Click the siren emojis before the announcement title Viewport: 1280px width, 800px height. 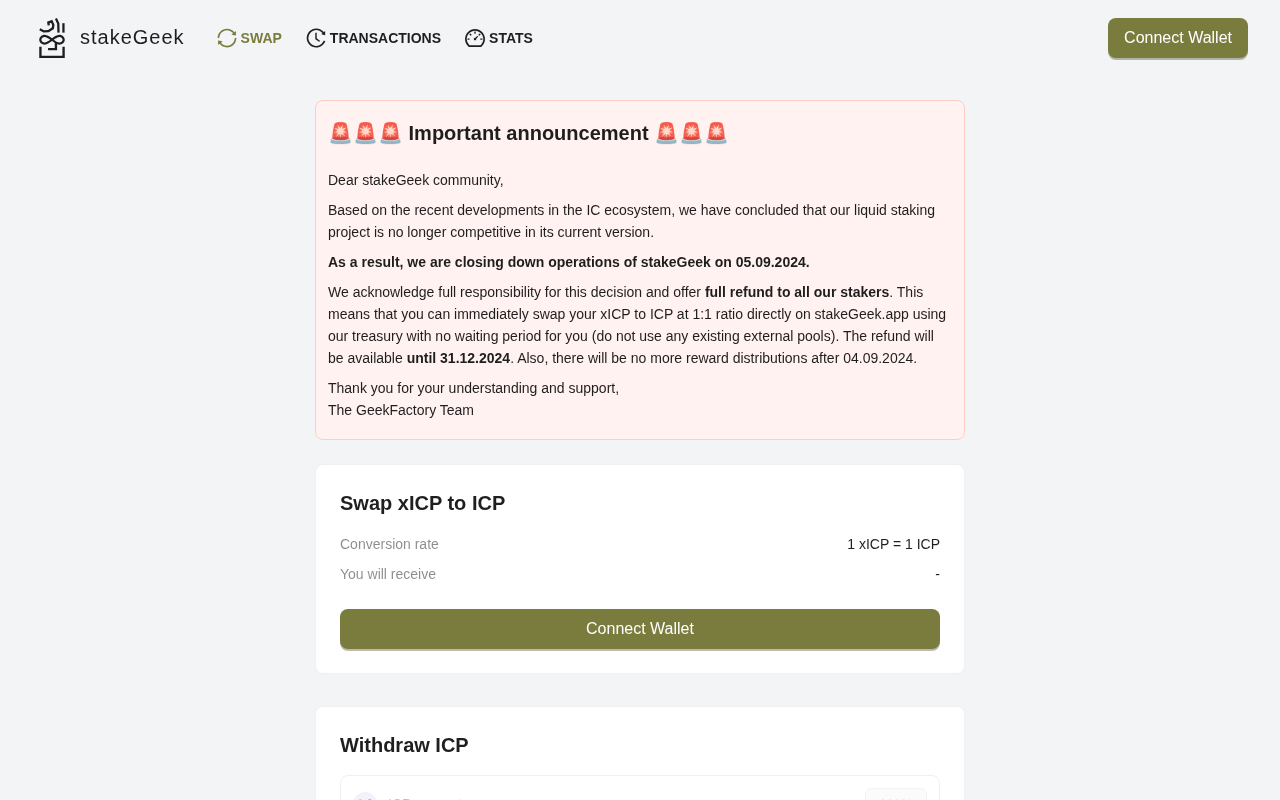pos(365,133)
